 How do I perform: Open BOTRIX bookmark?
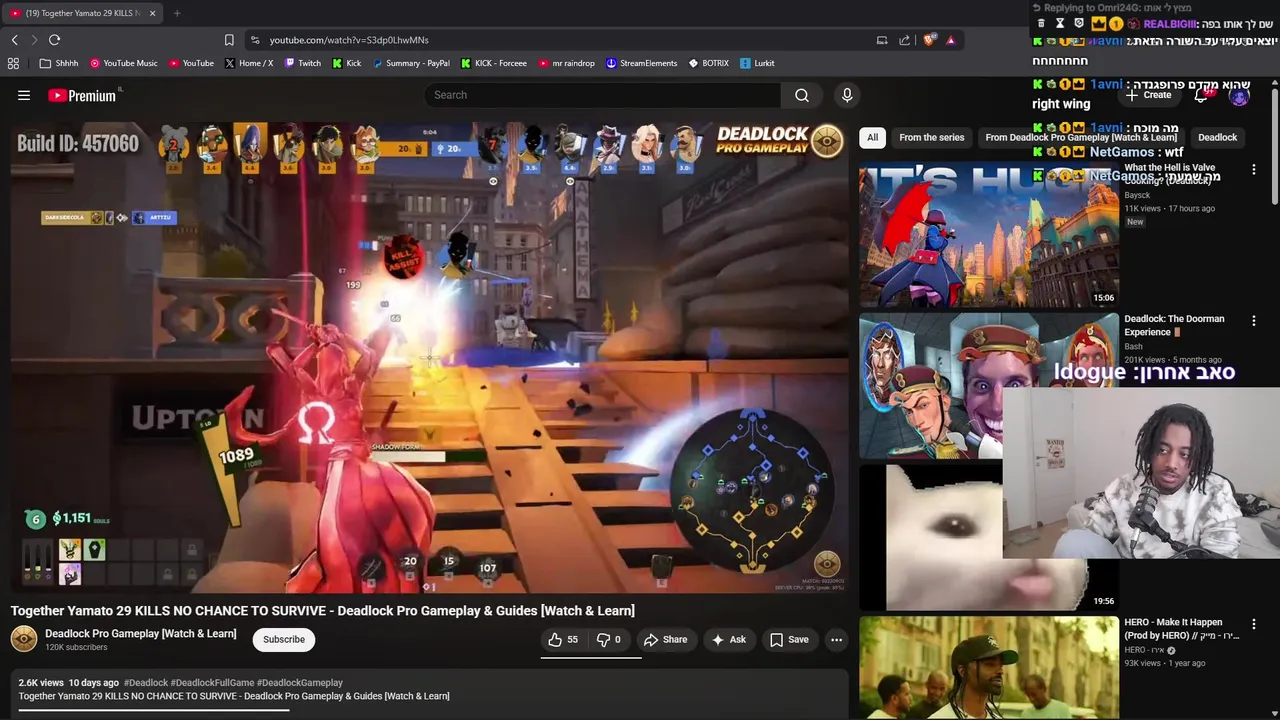click(x=709, y=63)
